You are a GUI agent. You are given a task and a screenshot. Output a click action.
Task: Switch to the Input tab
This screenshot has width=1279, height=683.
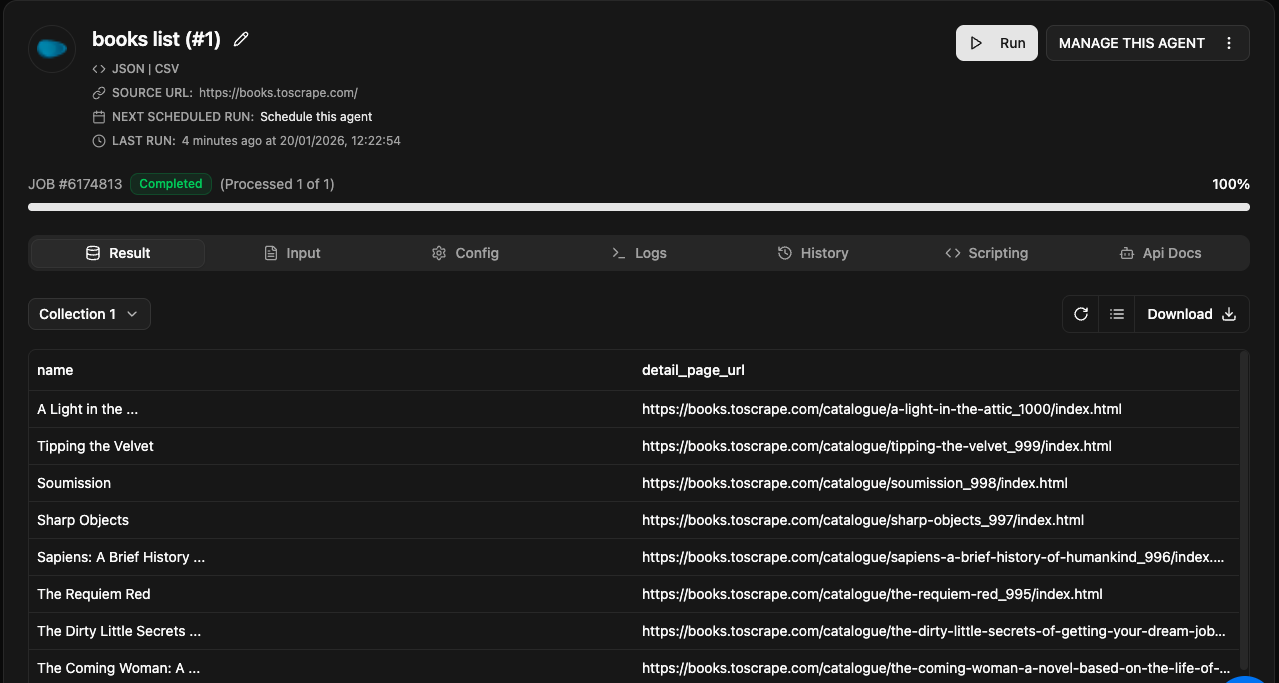[292, 253]
